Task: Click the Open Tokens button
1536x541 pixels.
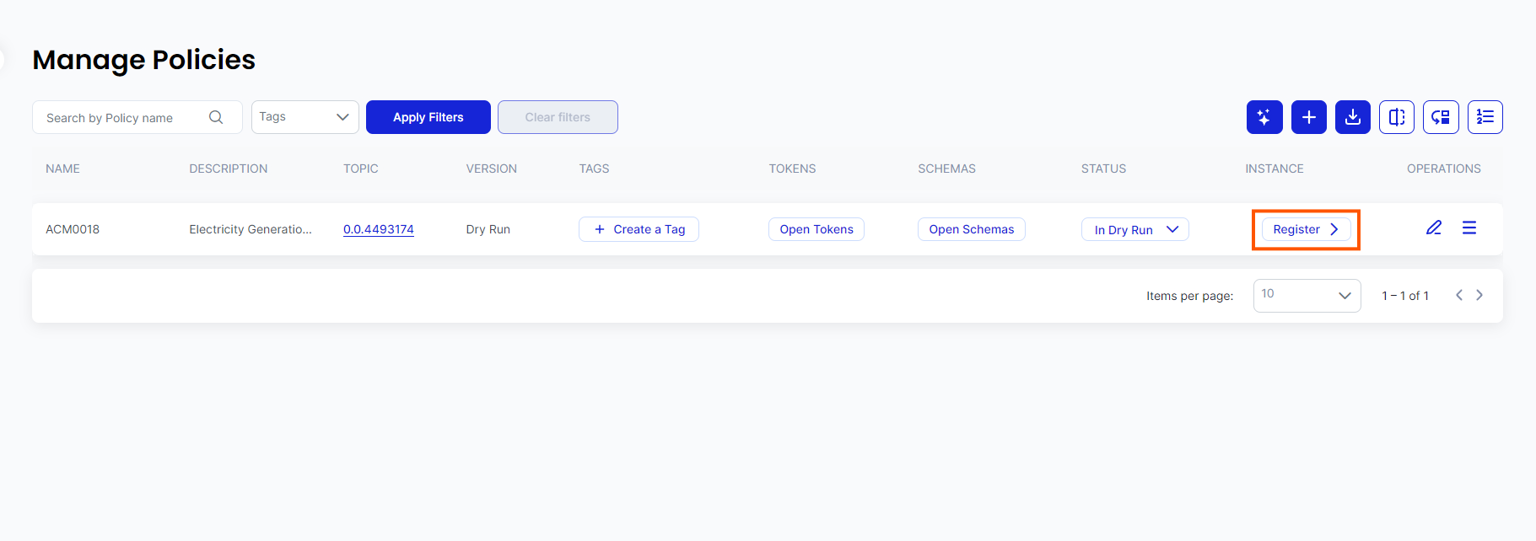Action: coord(816,229)
